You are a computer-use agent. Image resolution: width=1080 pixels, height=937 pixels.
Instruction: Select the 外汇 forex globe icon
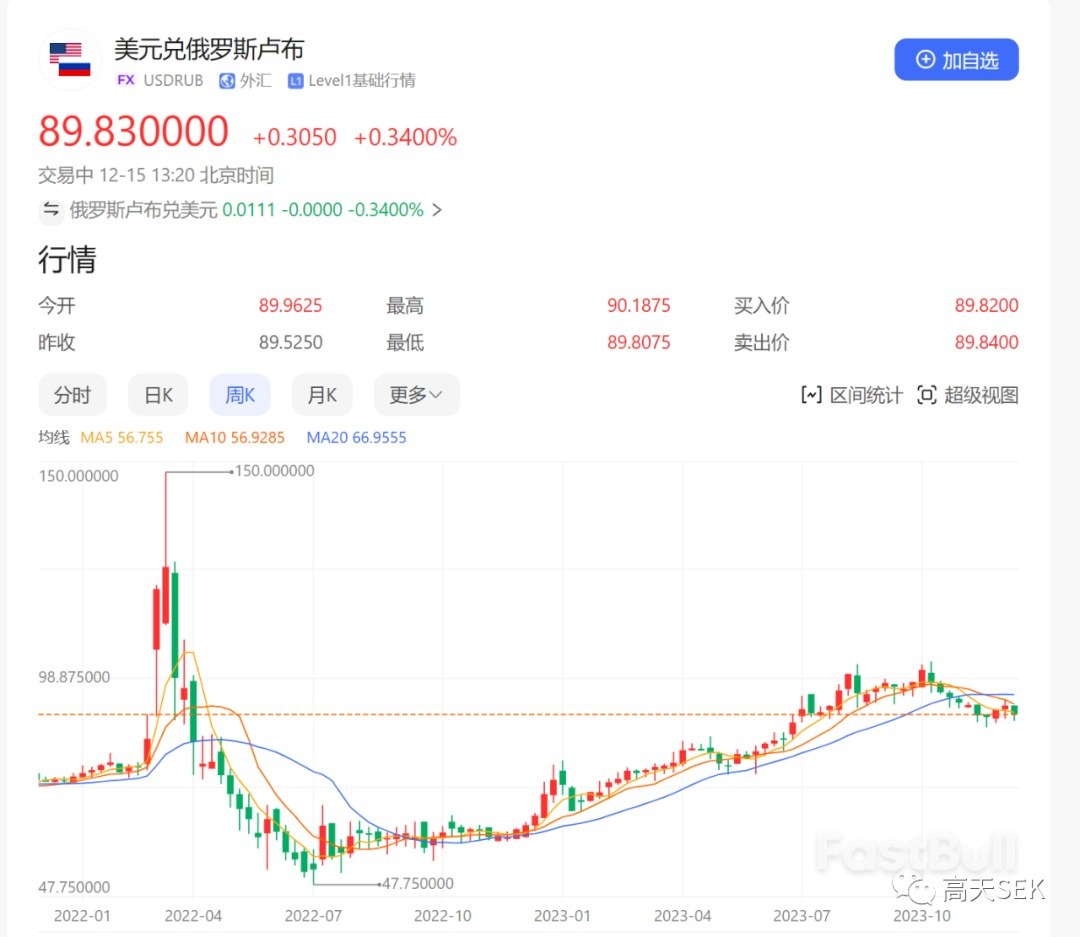point(227,81)
